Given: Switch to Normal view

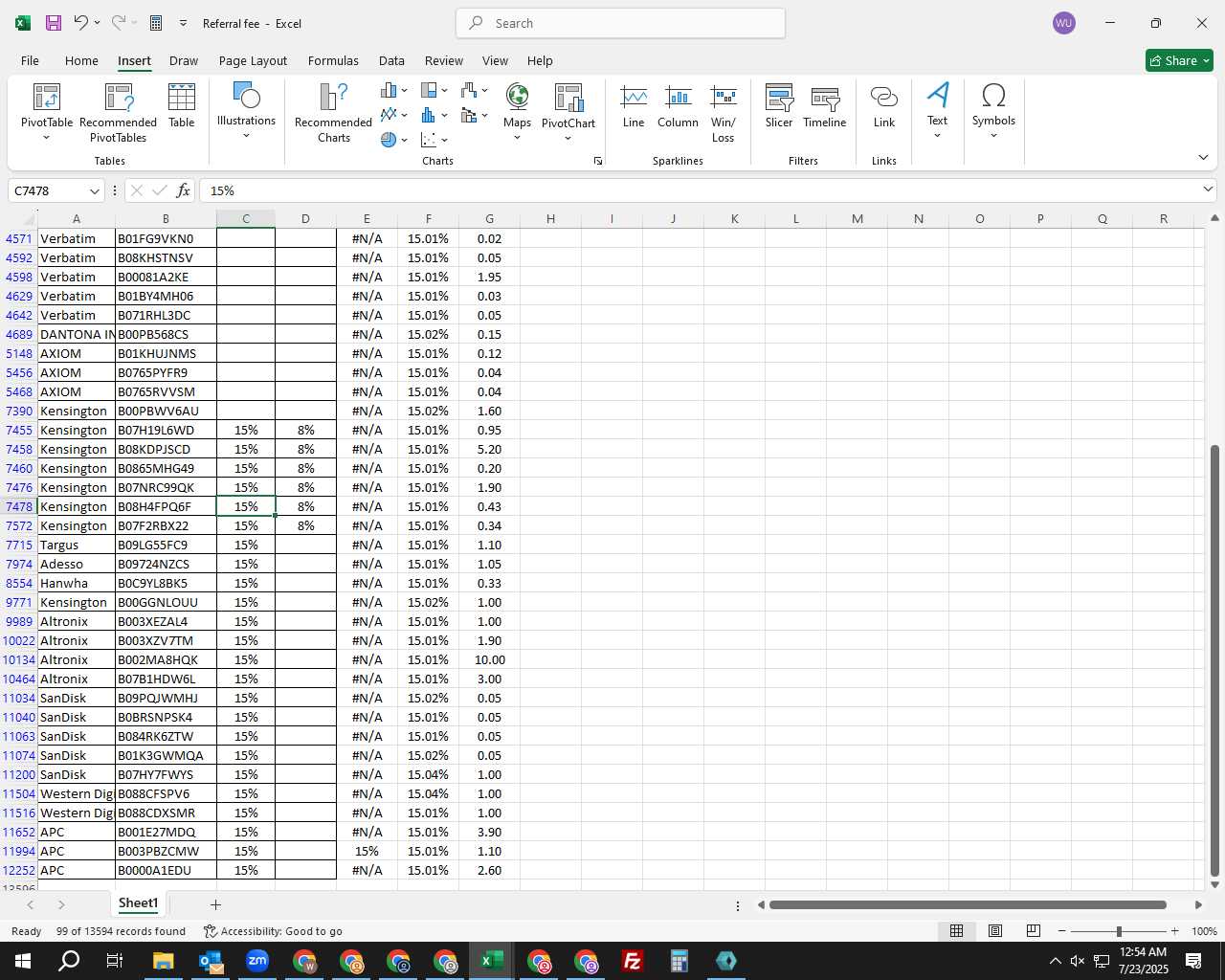Looking at the screenshot, I should pos(956,931).
